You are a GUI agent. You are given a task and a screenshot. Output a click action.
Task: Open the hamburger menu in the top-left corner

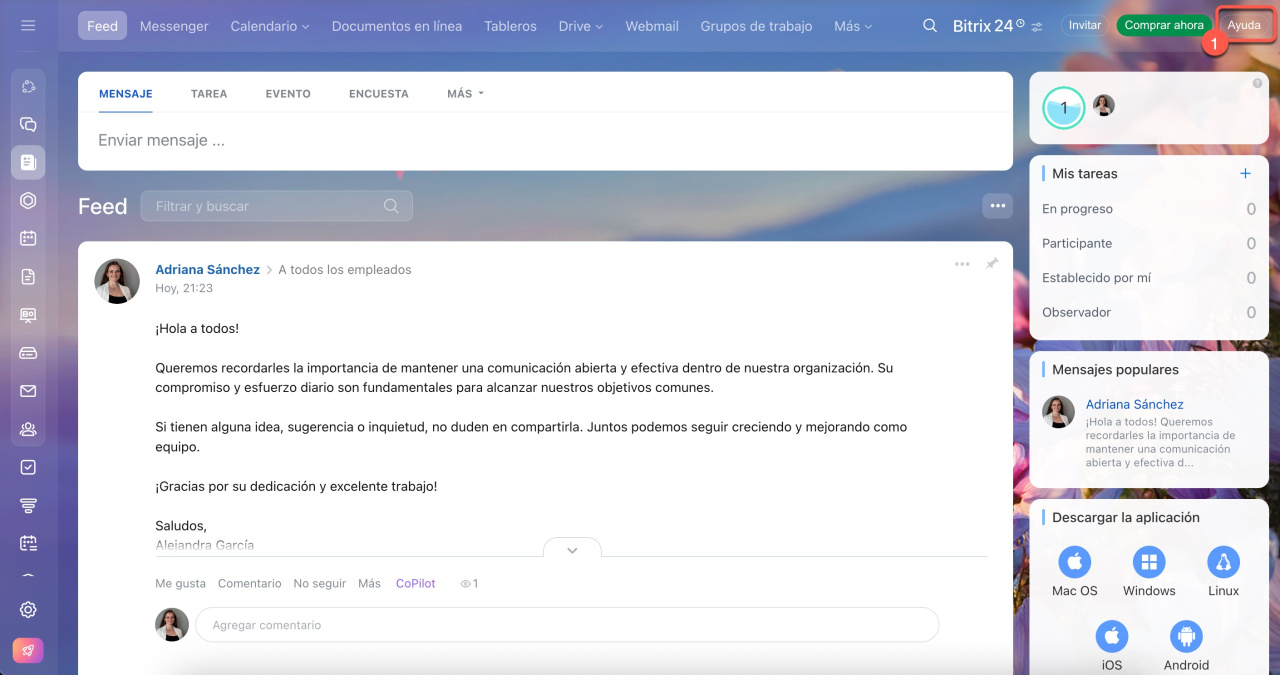28,26
